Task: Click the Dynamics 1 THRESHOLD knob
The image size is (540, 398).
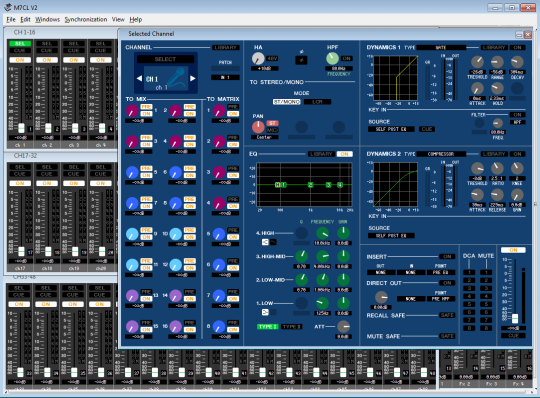Action: (x=477, y=62)
